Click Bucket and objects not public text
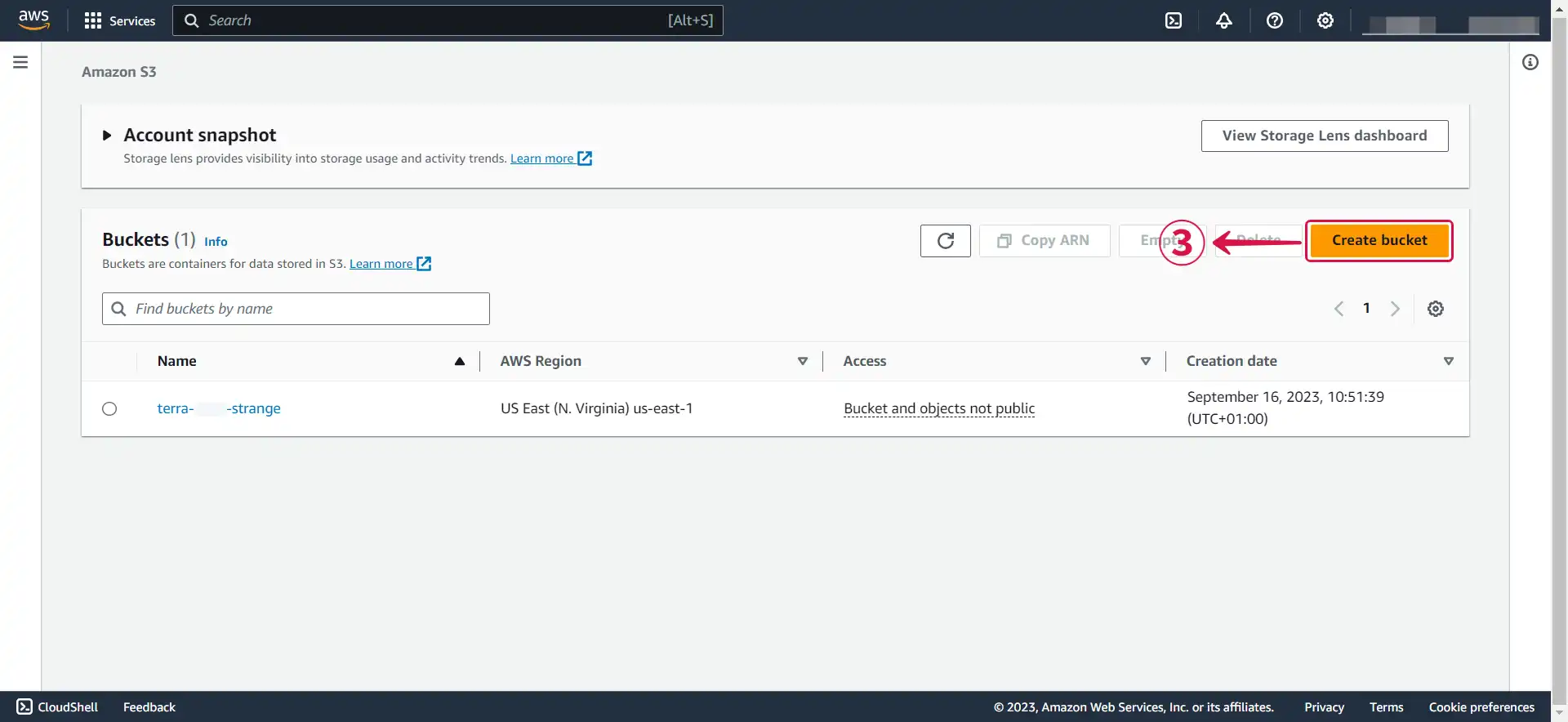 939,408
